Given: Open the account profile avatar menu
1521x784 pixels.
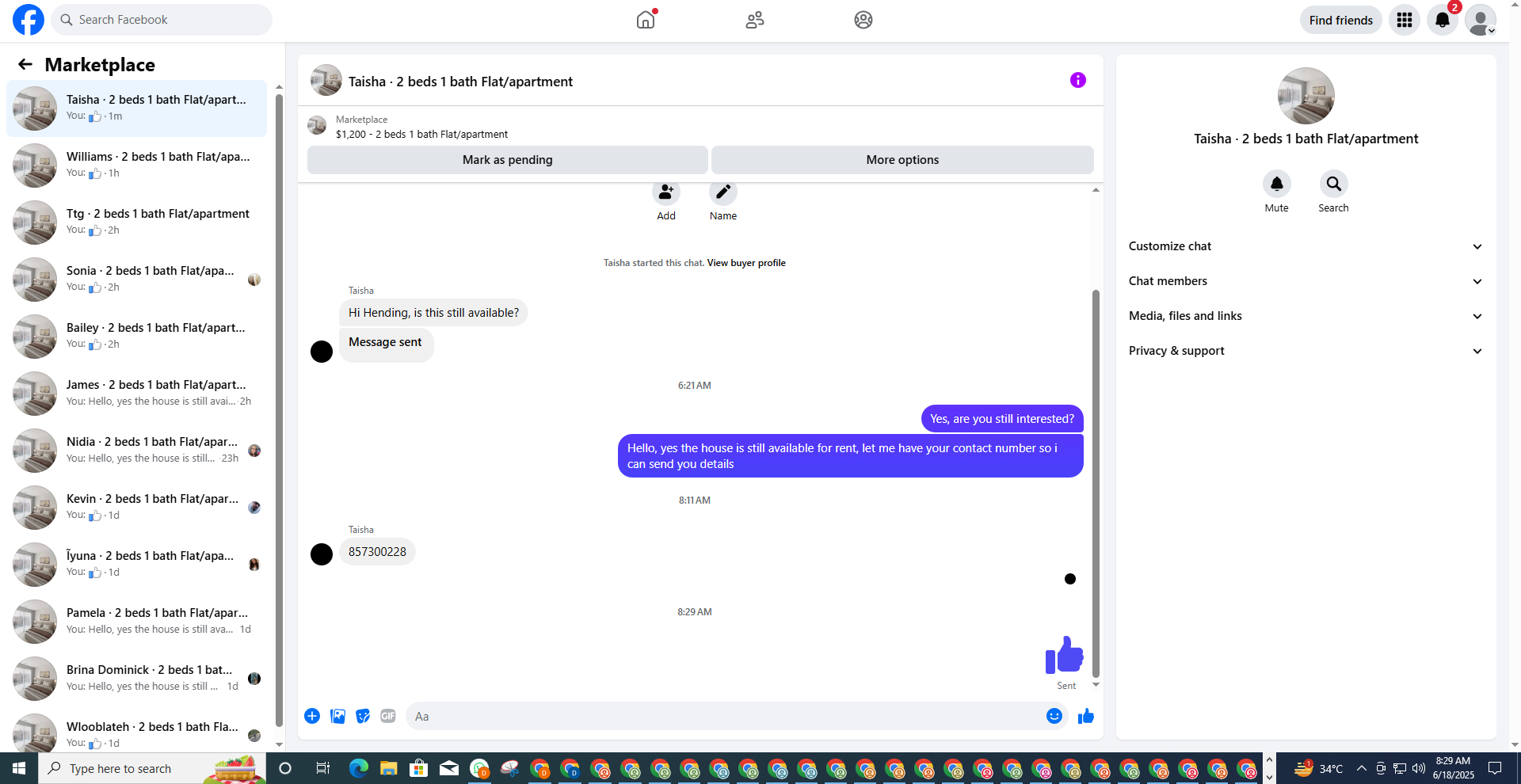Looking at the screenshot, I should 1481,20.
